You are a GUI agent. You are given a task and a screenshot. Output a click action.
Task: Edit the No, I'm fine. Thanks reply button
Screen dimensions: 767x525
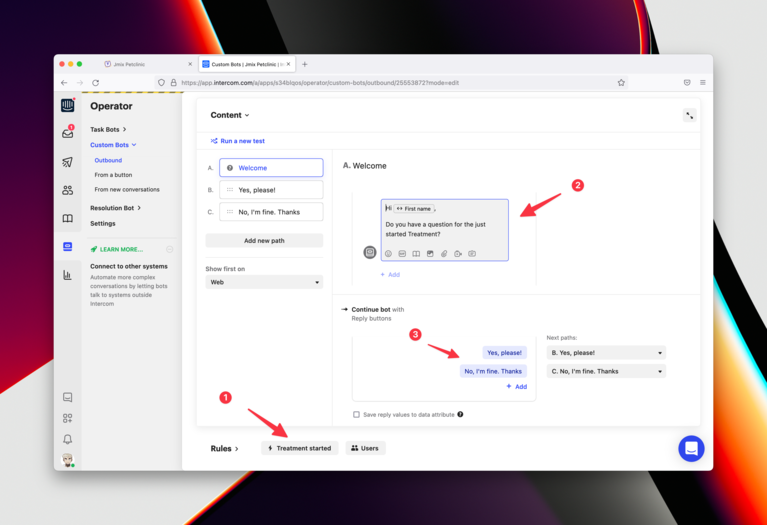493,371
